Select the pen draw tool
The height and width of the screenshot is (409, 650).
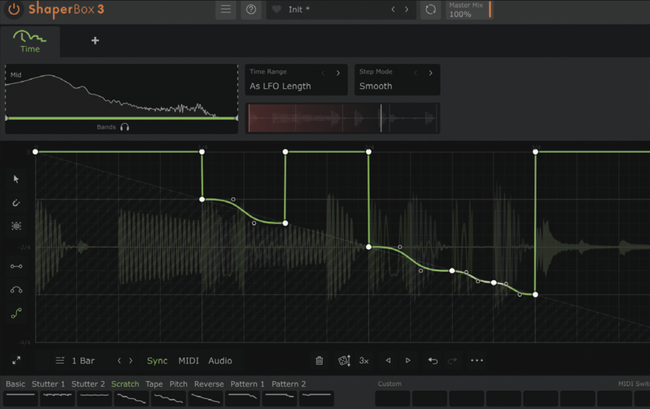[16, 203]
